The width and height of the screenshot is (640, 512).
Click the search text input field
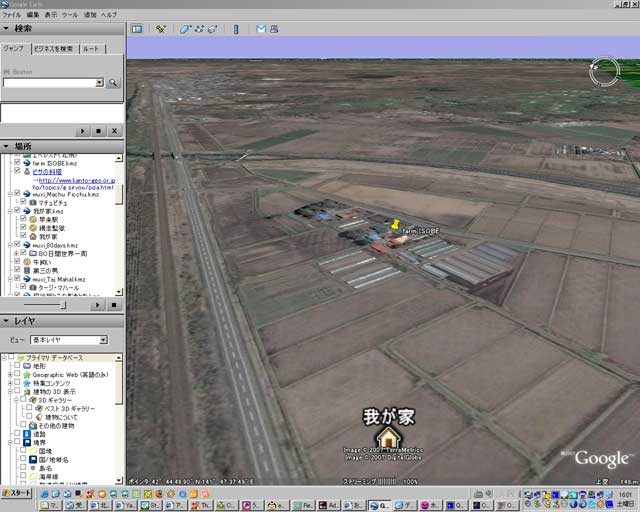[x=49, y=82]
